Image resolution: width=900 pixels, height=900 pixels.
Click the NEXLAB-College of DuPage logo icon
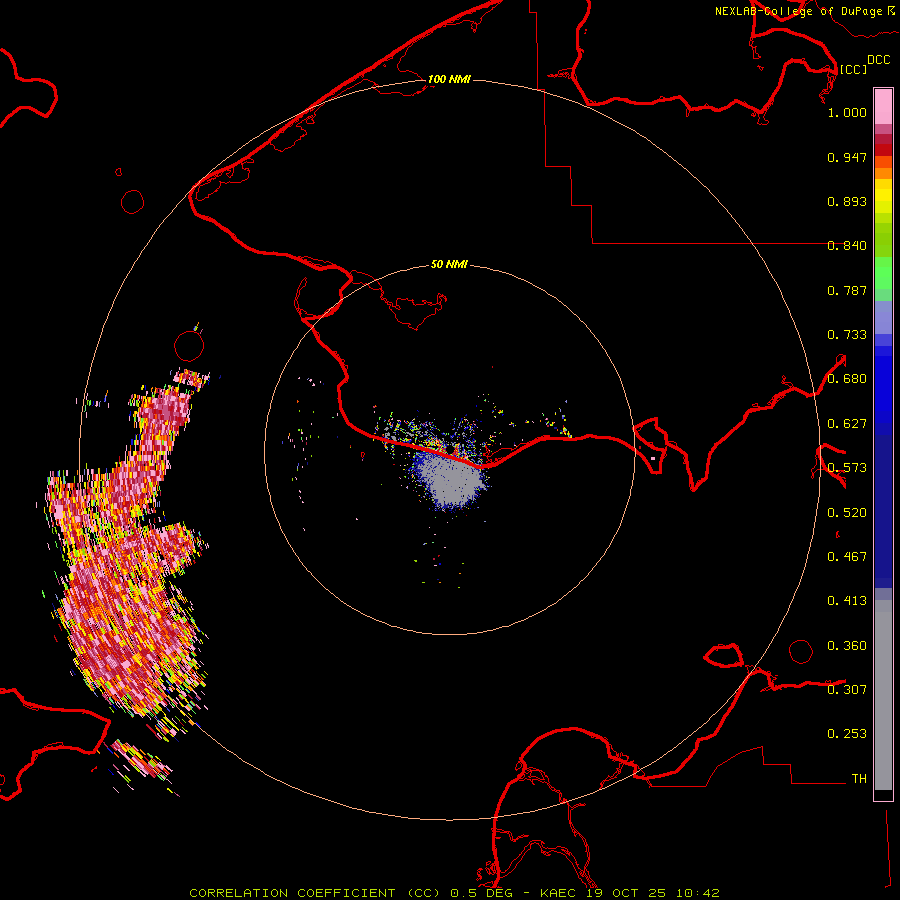[x=890, y=10]
